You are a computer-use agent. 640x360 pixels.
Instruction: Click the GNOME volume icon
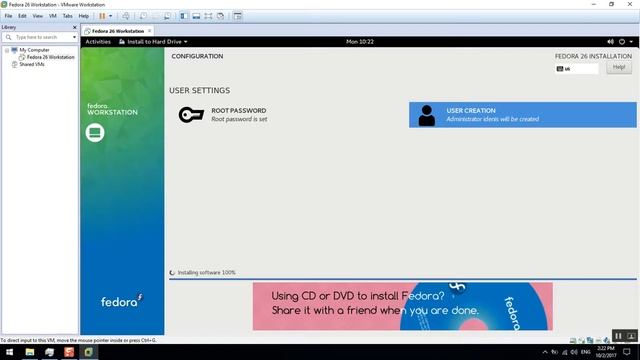pyautogui.click(x=610, y=42)
